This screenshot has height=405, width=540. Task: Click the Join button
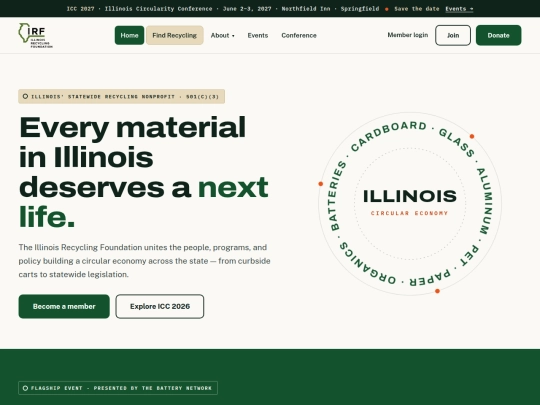[x=453, y=35]
